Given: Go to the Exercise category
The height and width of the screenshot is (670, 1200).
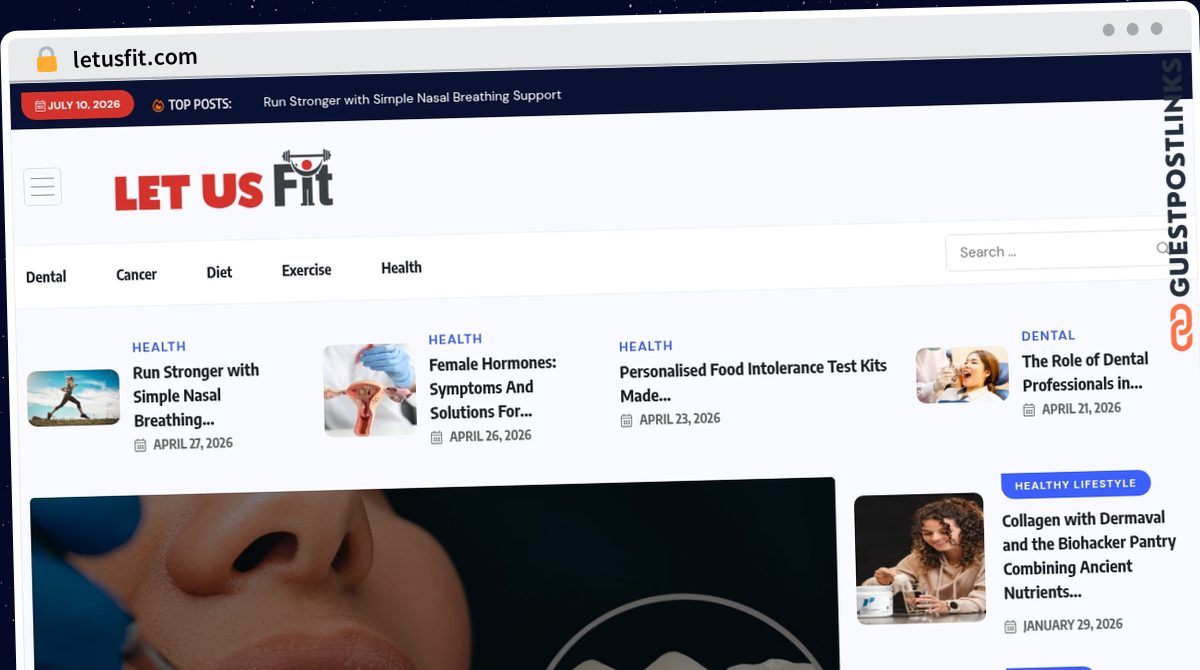Looking at the screenshot, I should 306,270.
